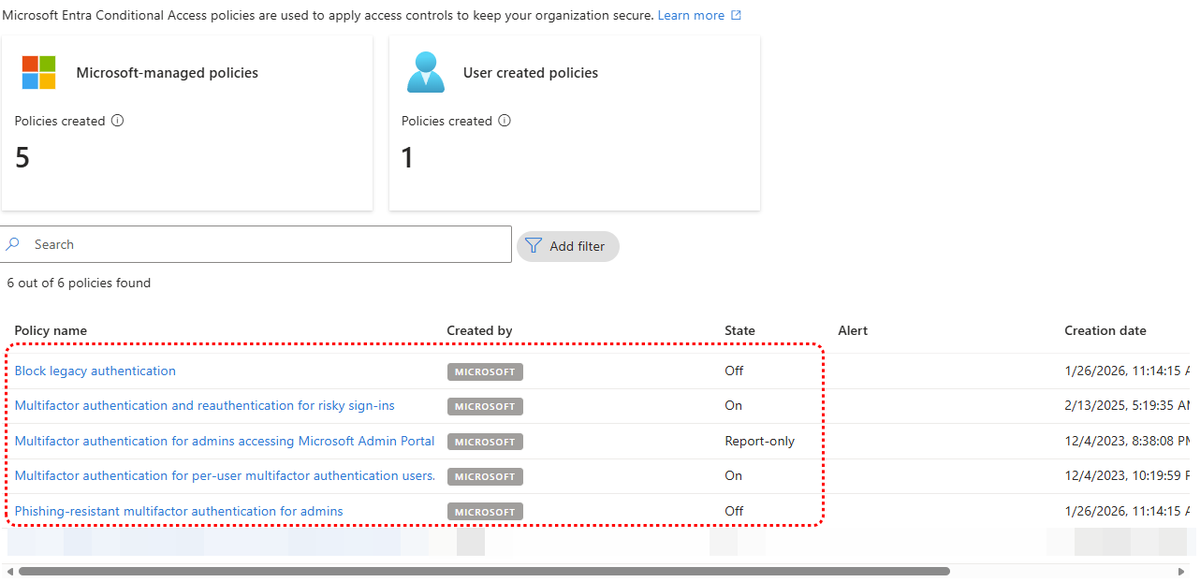Click the magnifier icon in the search box
This screenshot has height=582, width=1200.
click(x=13, y=244)
